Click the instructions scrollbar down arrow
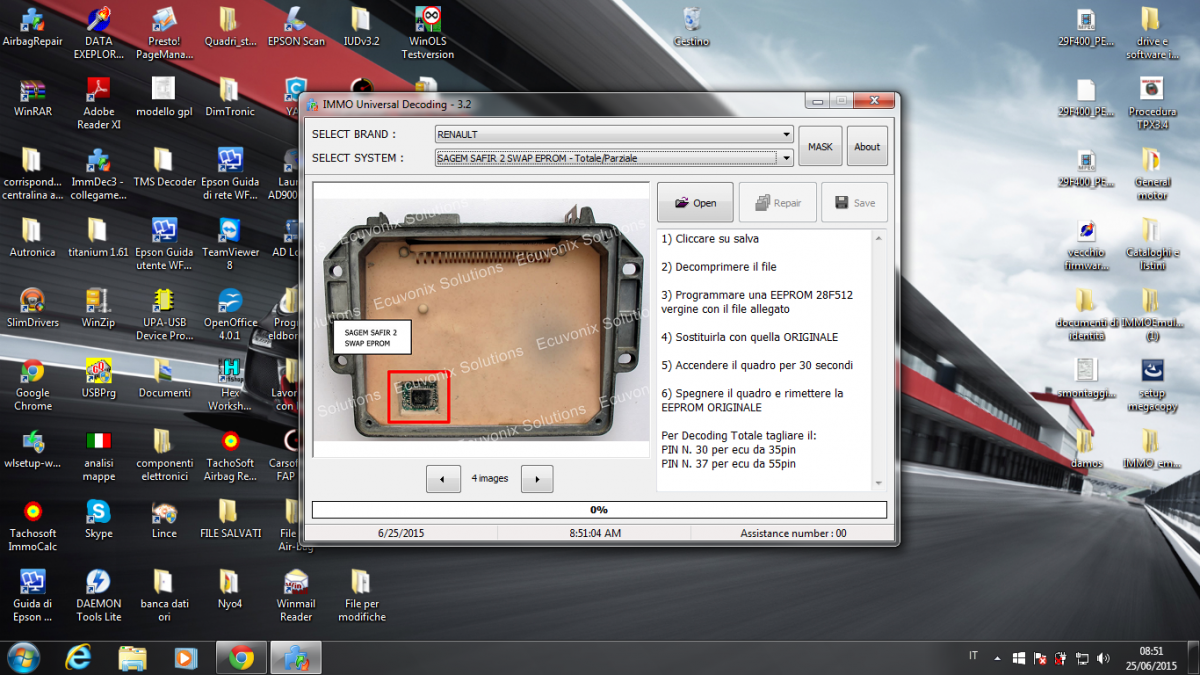 click(879, 483)
